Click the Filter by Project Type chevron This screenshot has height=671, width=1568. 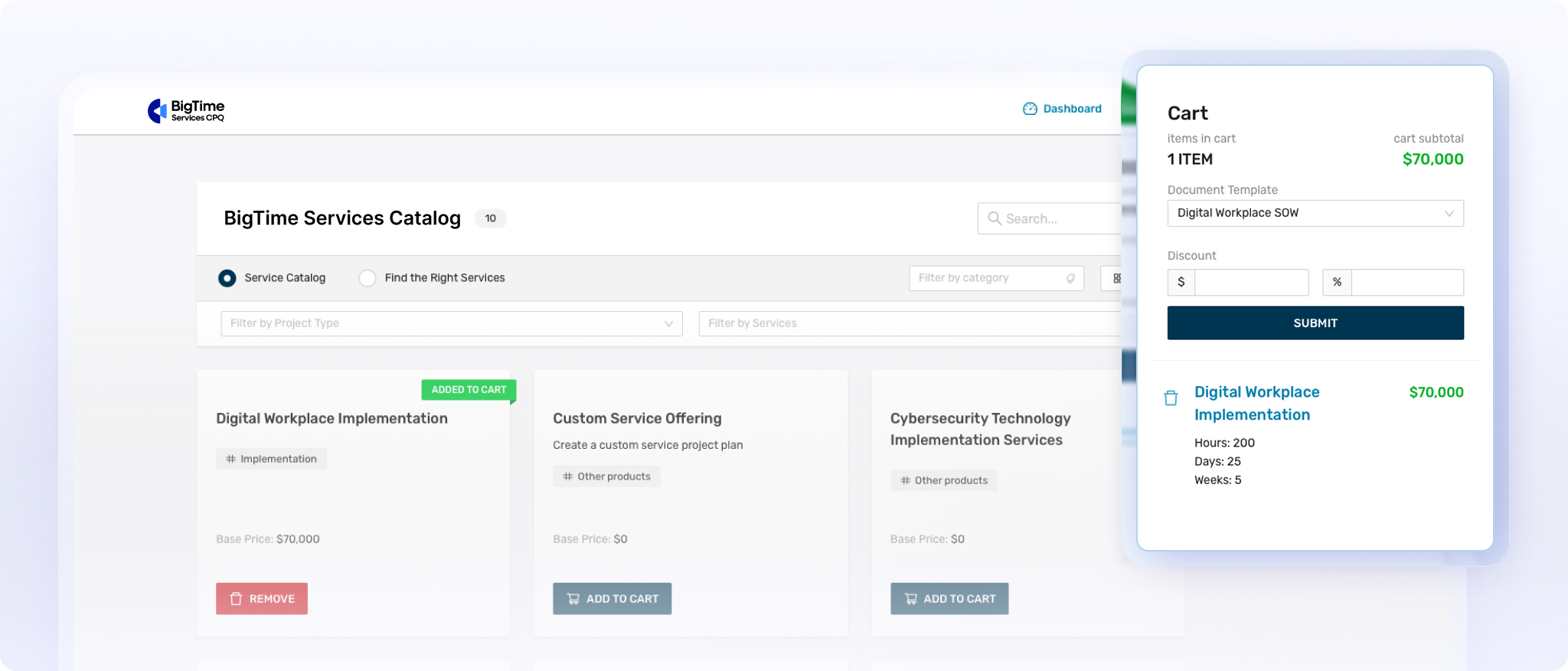tap(668, 324)
